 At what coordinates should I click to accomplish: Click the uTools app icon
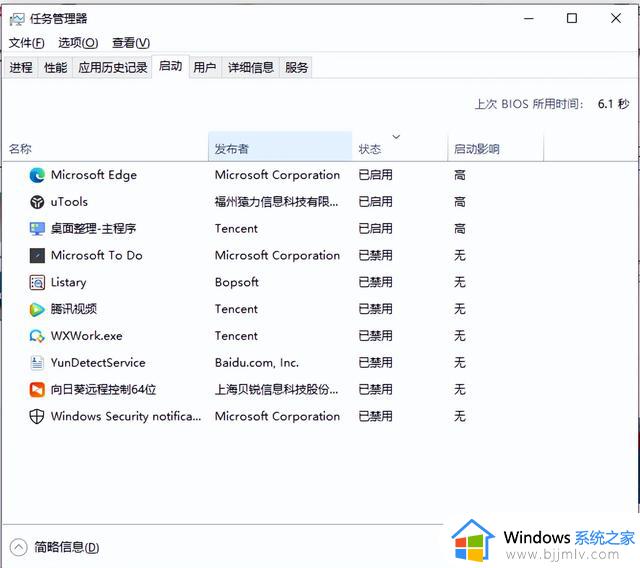point(37,202)
